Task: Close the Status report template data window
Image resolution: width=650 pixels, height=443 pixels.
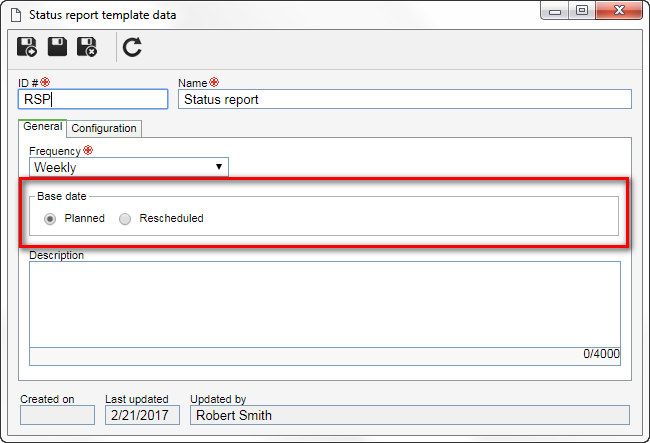Action: (619, 10)
